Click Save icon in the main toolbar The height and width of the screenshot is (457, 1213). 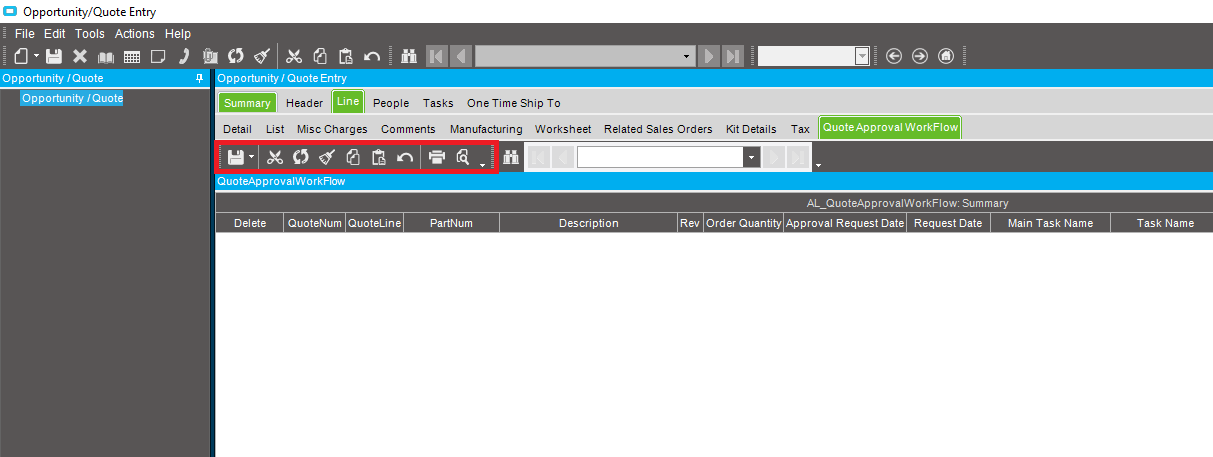[54, 56]
